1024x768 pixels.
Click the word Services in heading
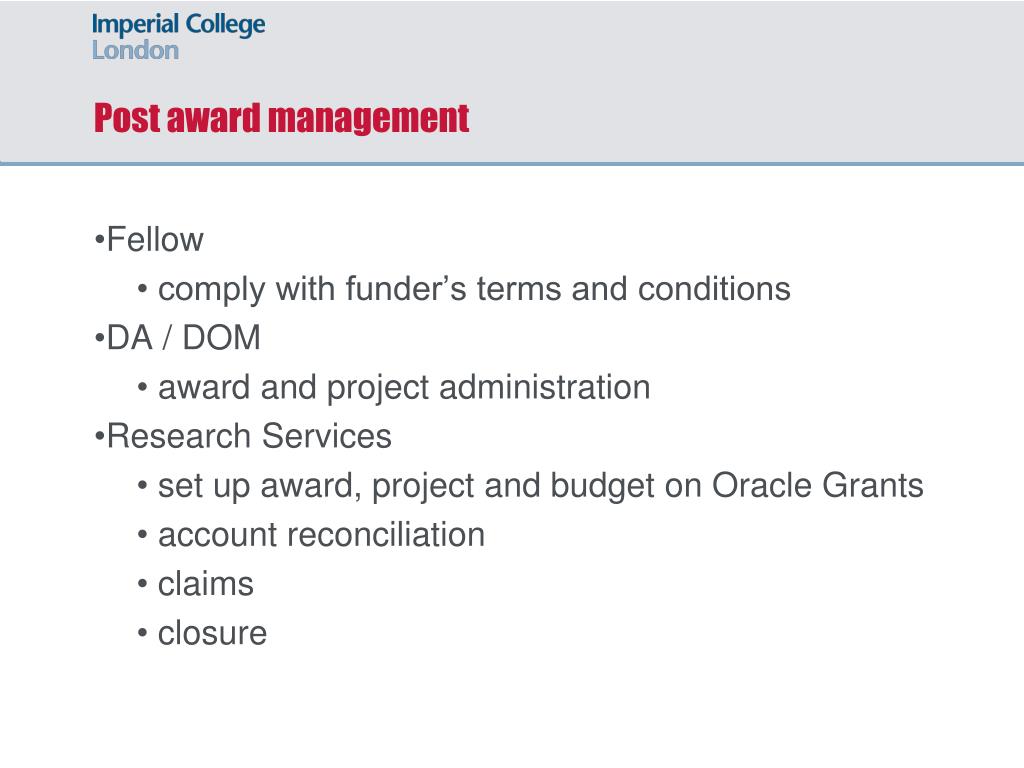(327, 436)
